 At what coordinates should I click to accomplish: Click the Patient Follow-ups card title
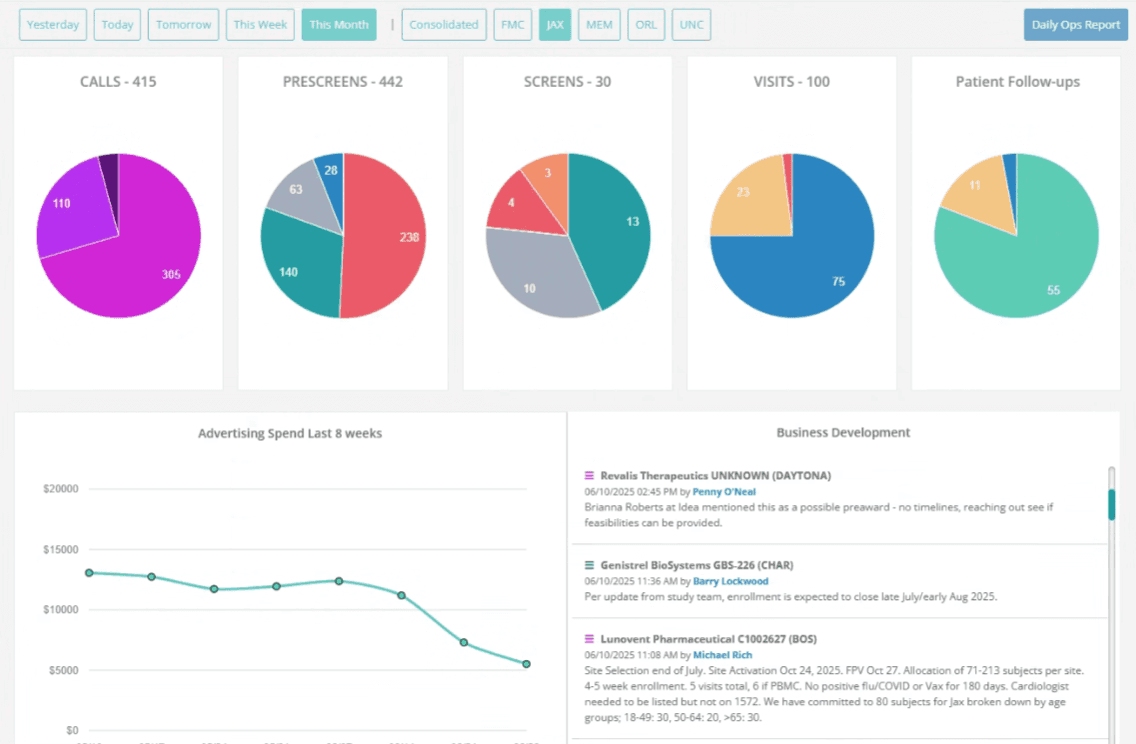pyautogui.click(x=1017, y=82)
